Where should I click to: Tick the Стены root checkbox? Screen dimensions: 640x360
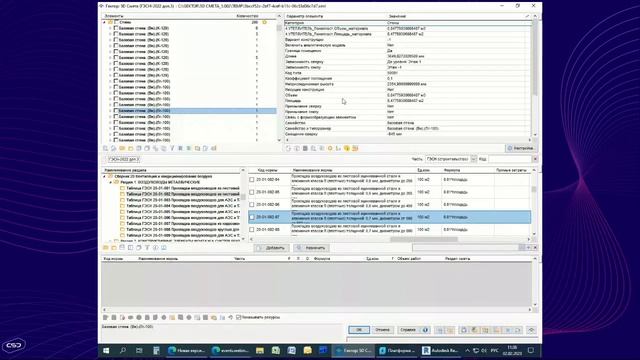tap(116, 22)
